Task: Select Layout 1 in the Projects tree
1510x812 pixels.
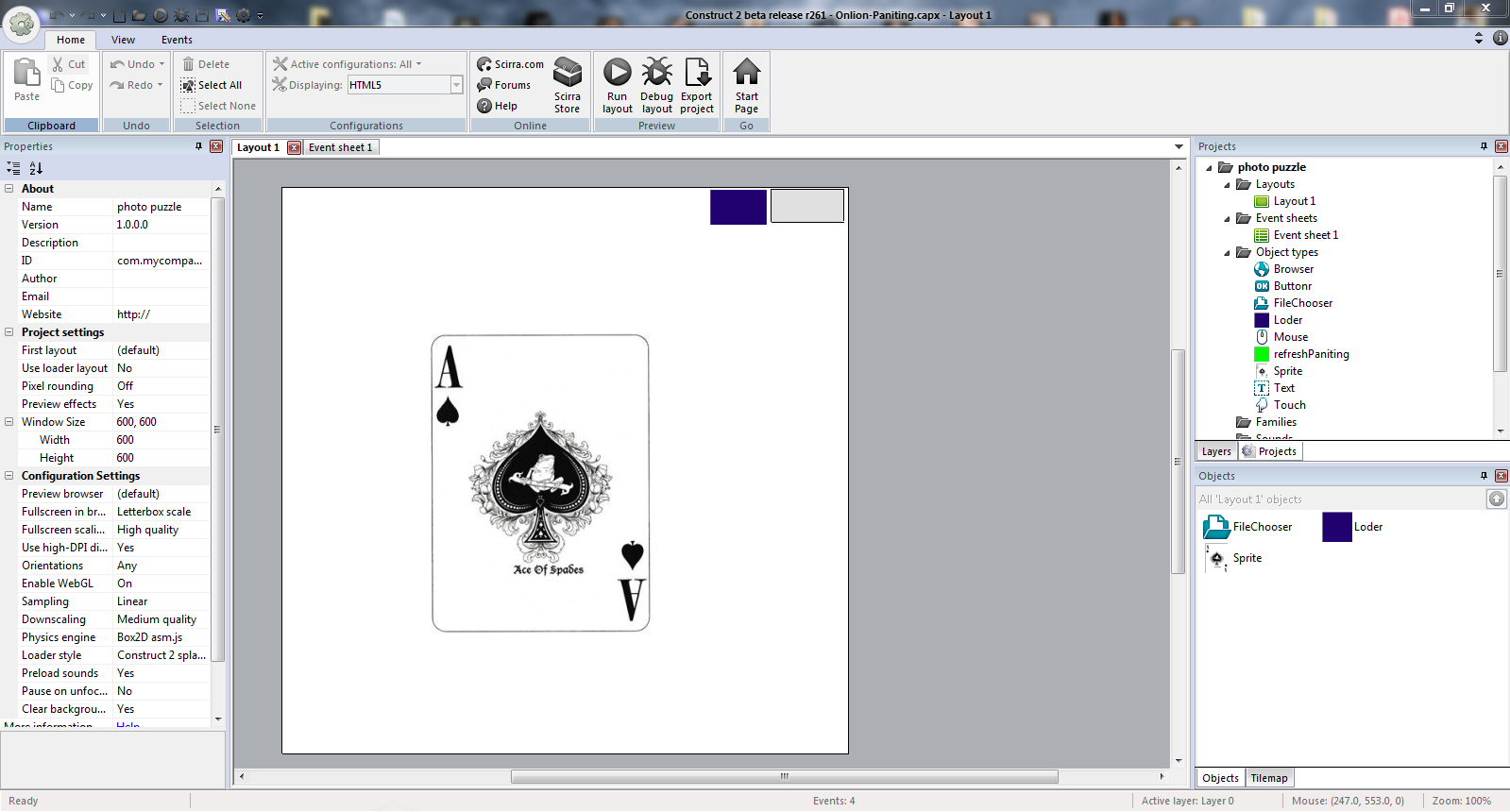Action: [1285, 201]
